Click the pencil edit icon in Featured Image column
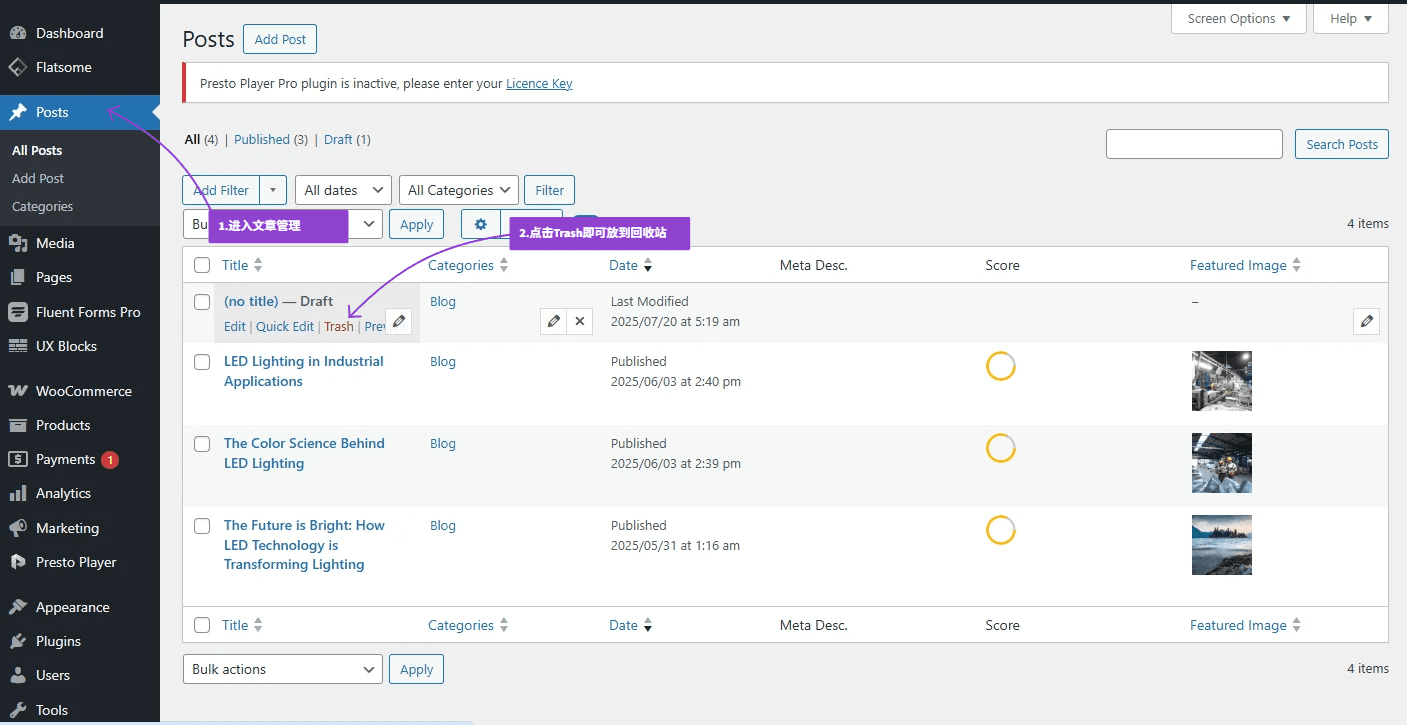The image size is (1407, 725). [1367, 321]
